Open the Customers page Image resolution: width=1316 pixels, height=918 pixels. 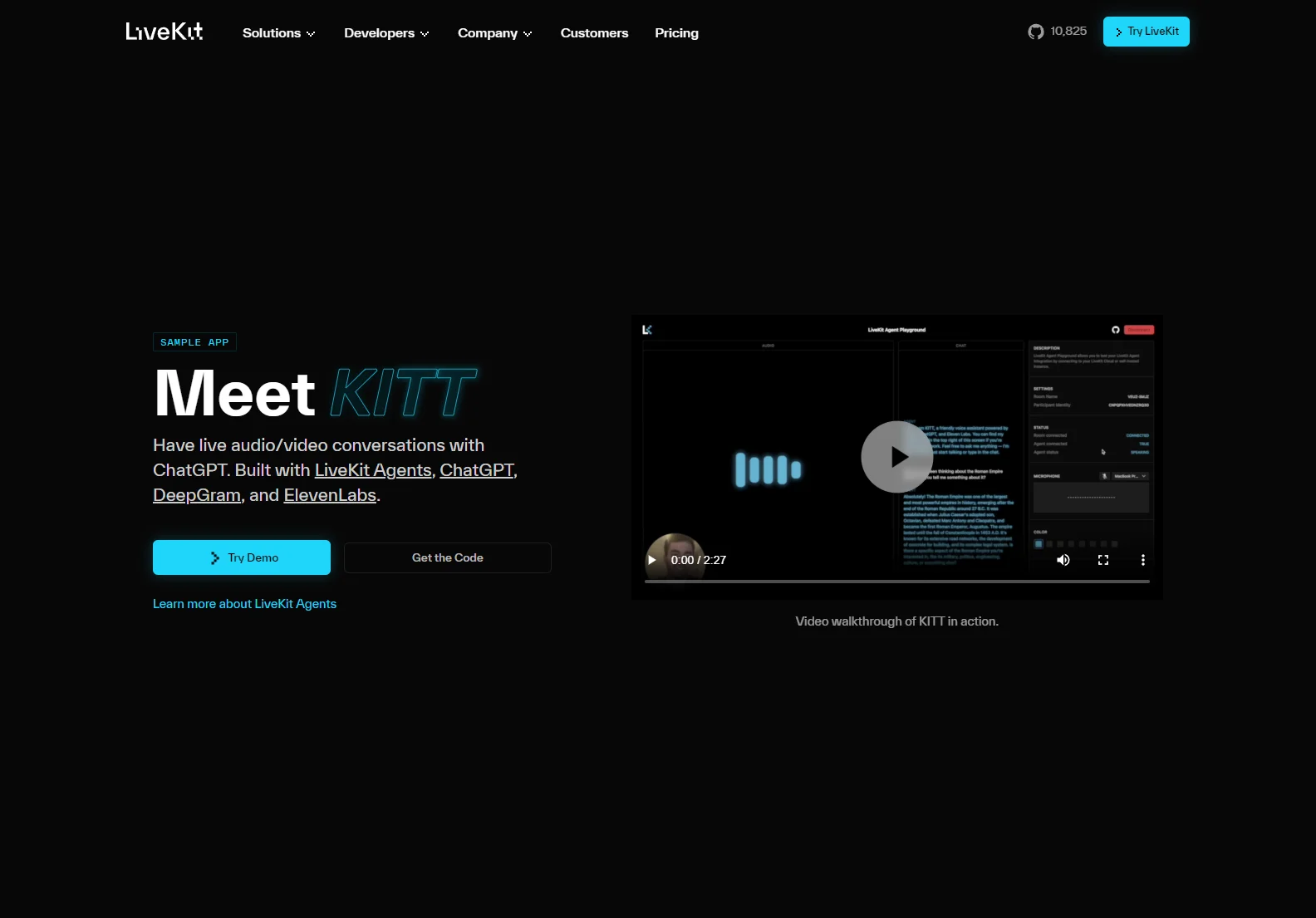[x=595, y=33]
